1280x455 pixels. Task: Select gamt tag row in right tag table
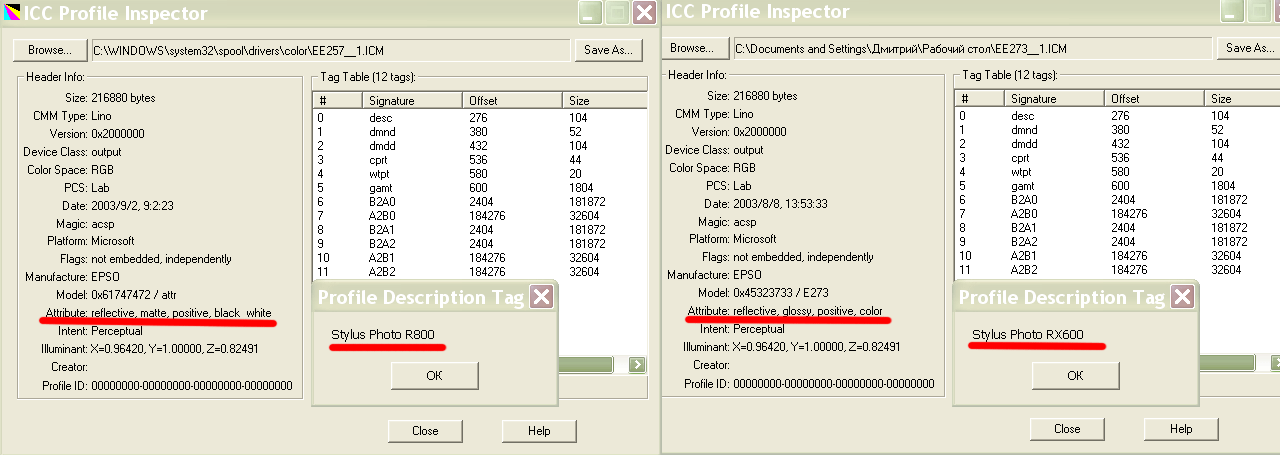click(1118, 185)
